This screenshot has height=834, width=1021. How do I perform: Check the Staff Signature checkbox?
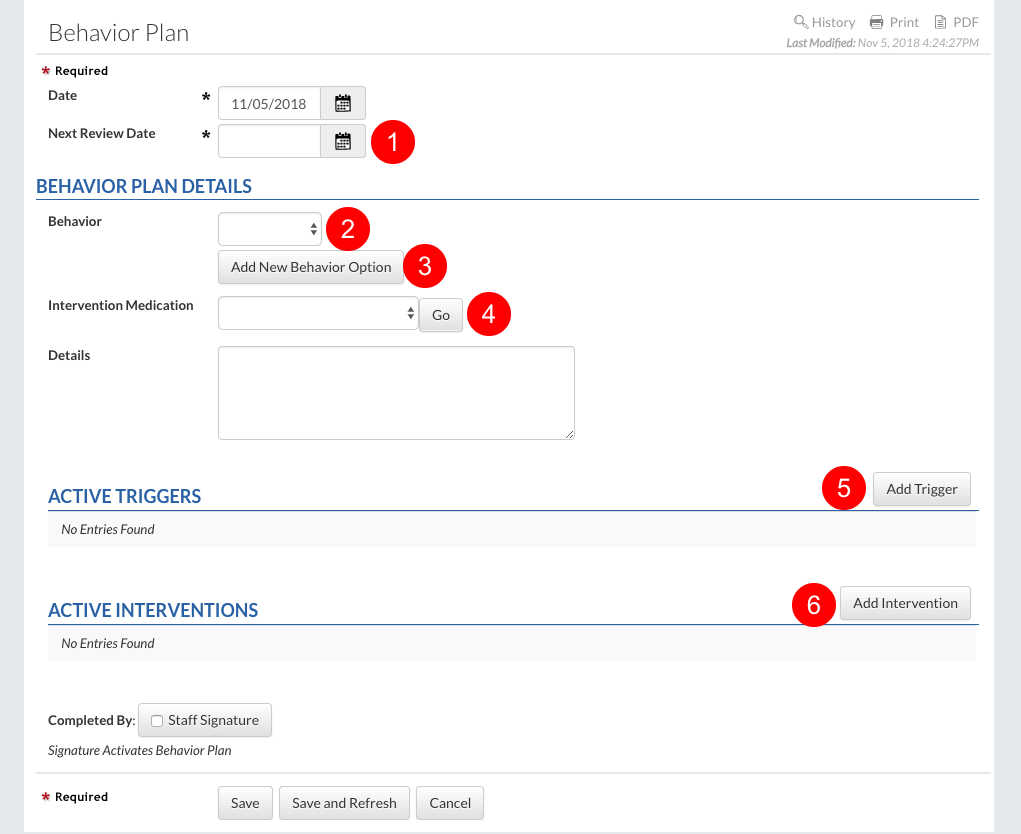pyautogui.click(x=157, y=721)
